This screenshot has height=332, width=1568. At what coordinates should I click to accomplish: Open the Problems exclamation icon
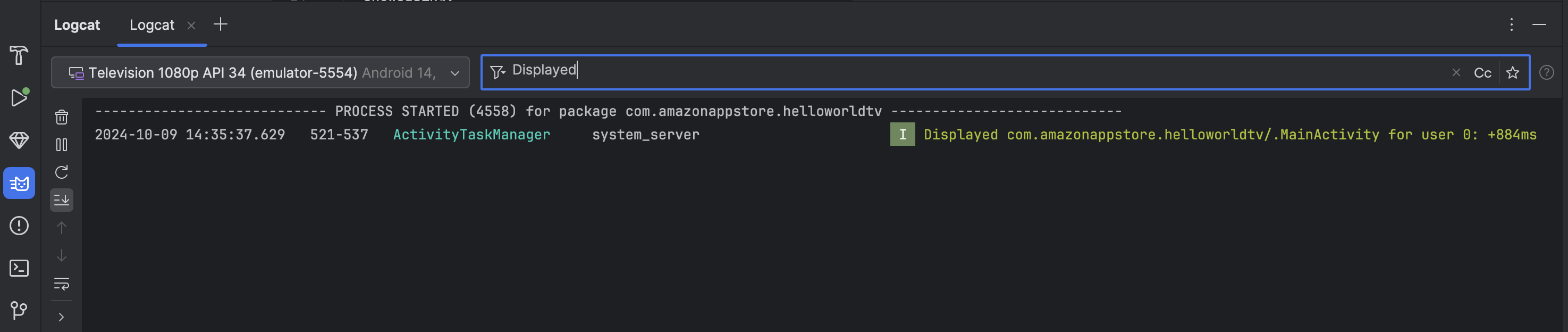click(x=19, y=226)
